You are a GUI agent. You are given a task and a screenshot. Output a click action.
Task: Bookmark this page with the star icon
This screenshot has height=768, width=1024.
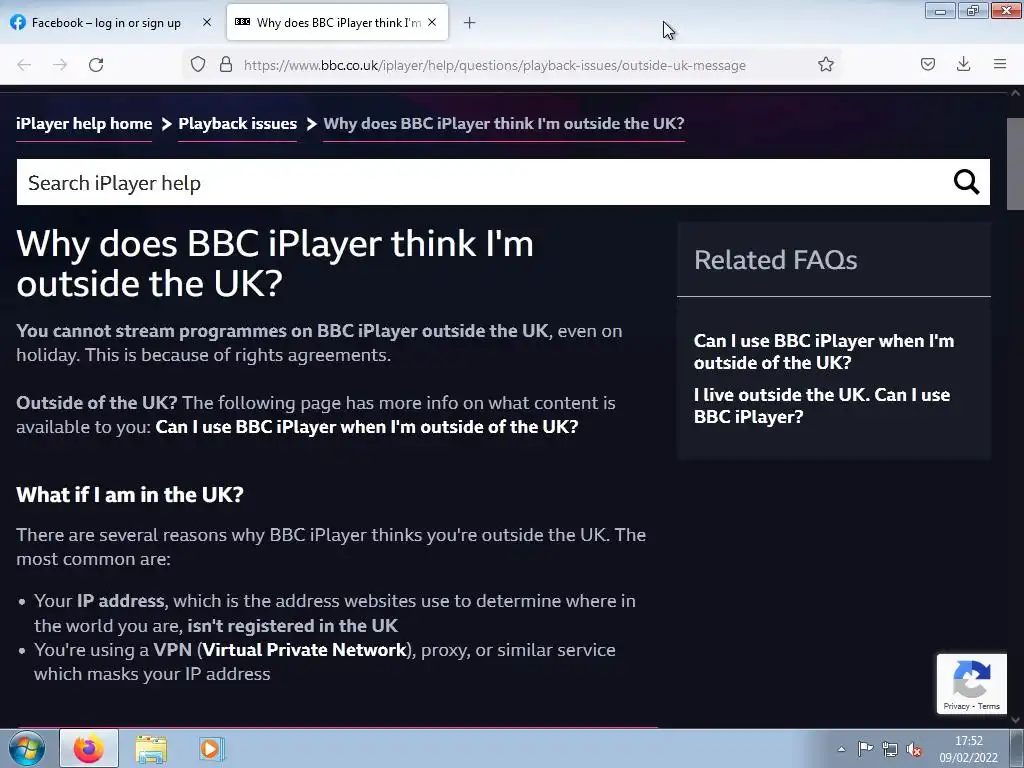tap(825, 64)
